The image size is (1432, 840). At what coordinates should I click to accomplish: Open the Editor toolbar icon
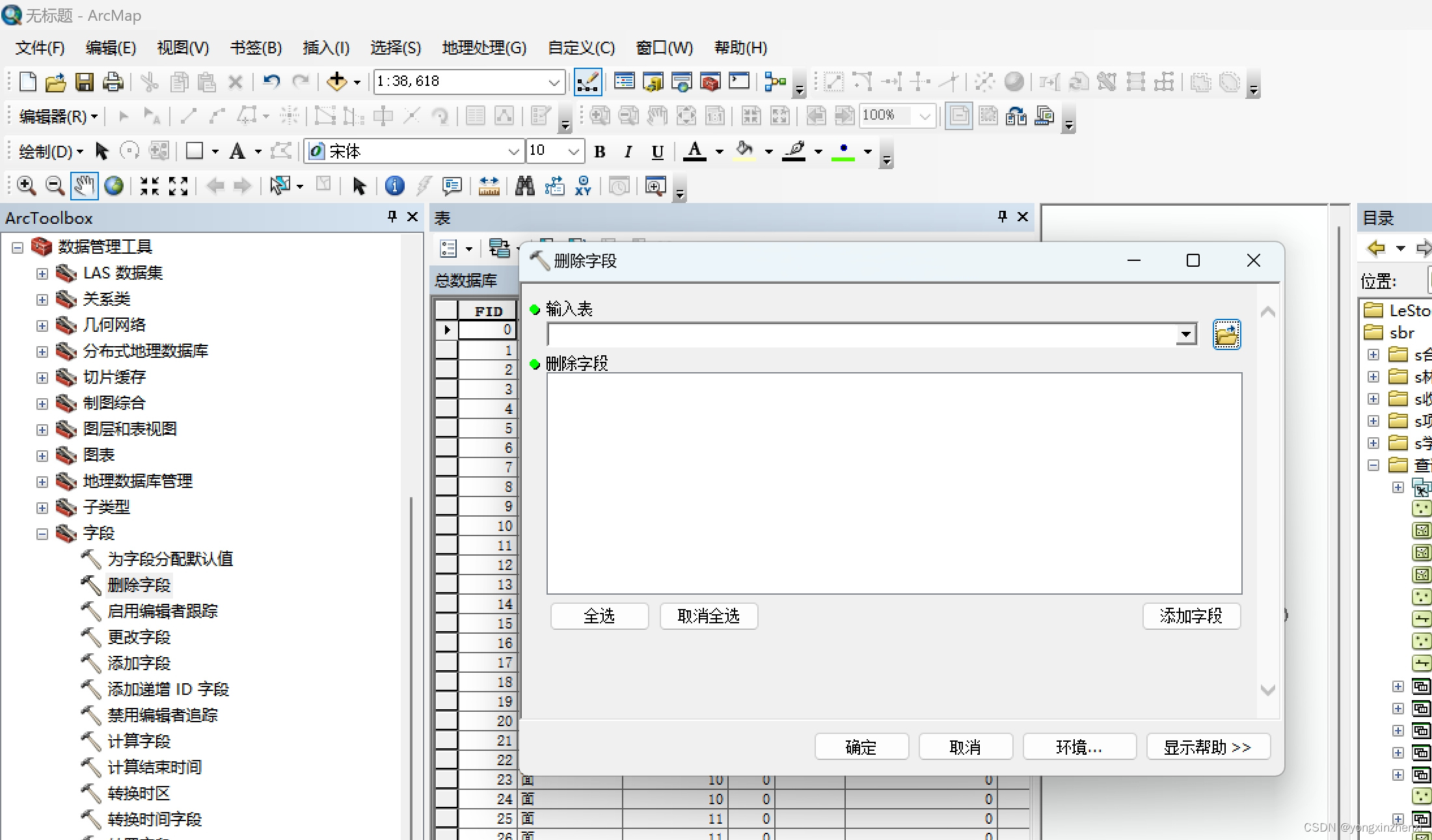pos(588,82)
